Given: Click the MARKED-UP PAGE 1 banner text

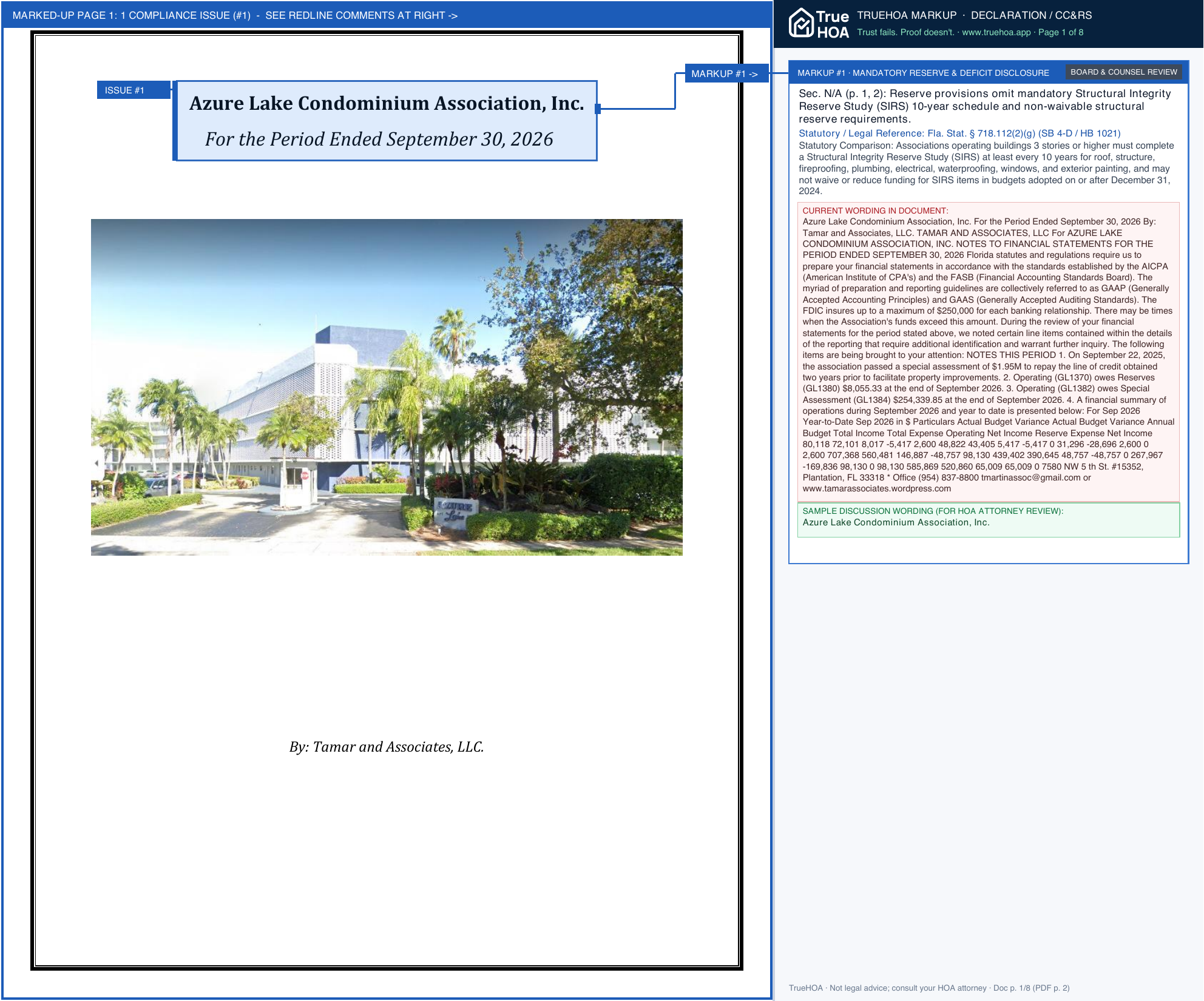Looking at the screenshot, I should tap(235, 15).
